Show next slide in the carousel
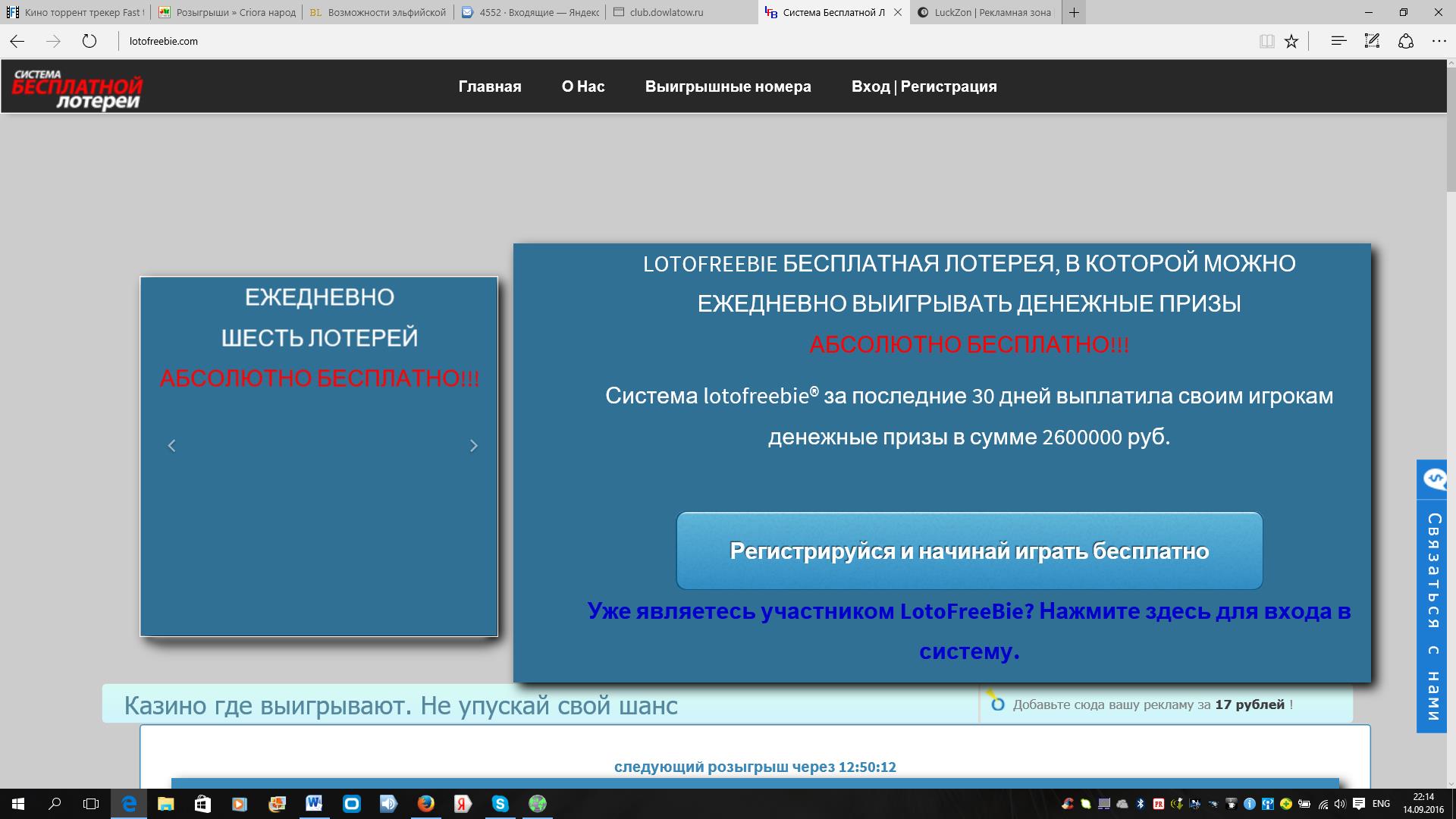The height and width of the screenshot is (819, 1456). (x=474, y=446)
